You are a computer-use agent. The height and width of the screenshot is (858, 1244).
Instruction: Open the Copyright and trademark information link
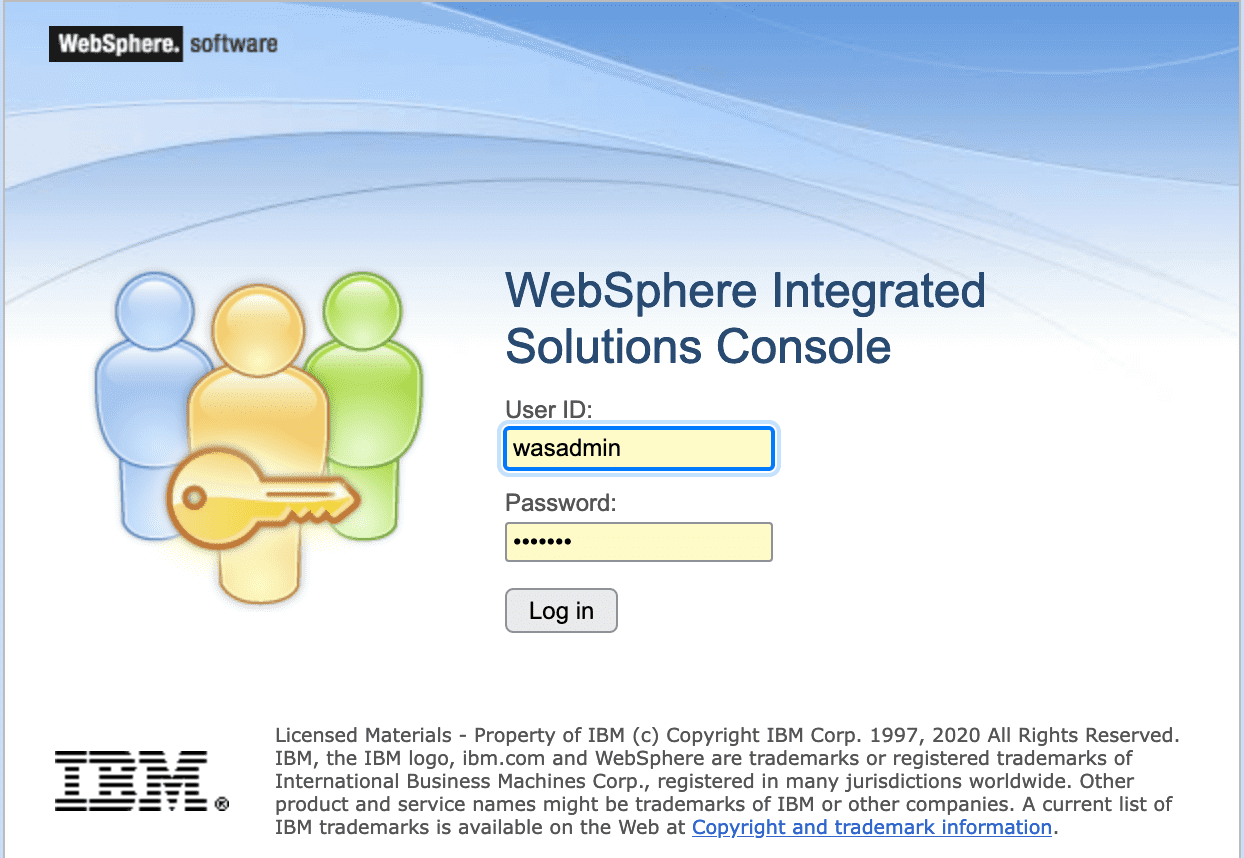[871, 827]
